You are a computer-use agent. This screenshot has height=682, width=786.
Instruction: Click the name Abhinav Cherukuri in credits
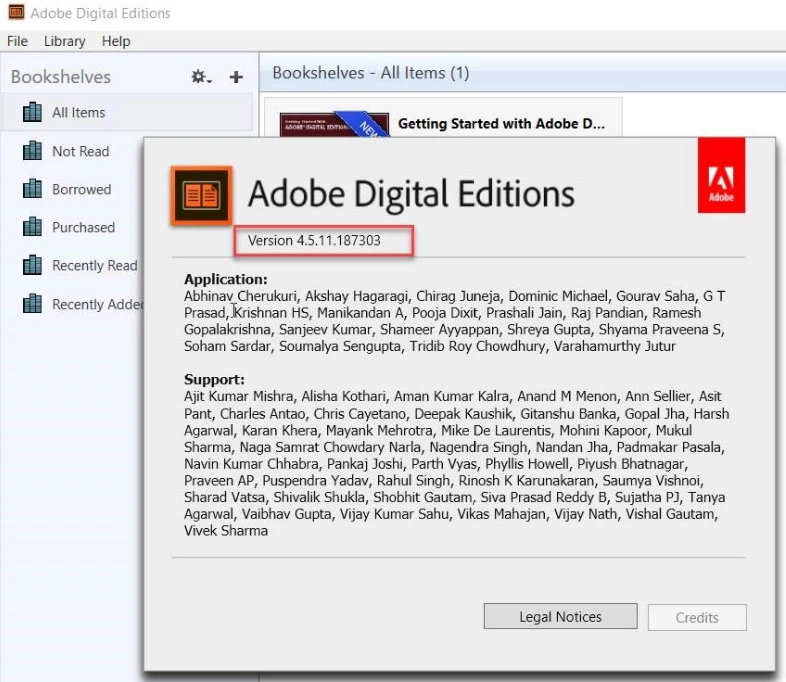point(240,296)
